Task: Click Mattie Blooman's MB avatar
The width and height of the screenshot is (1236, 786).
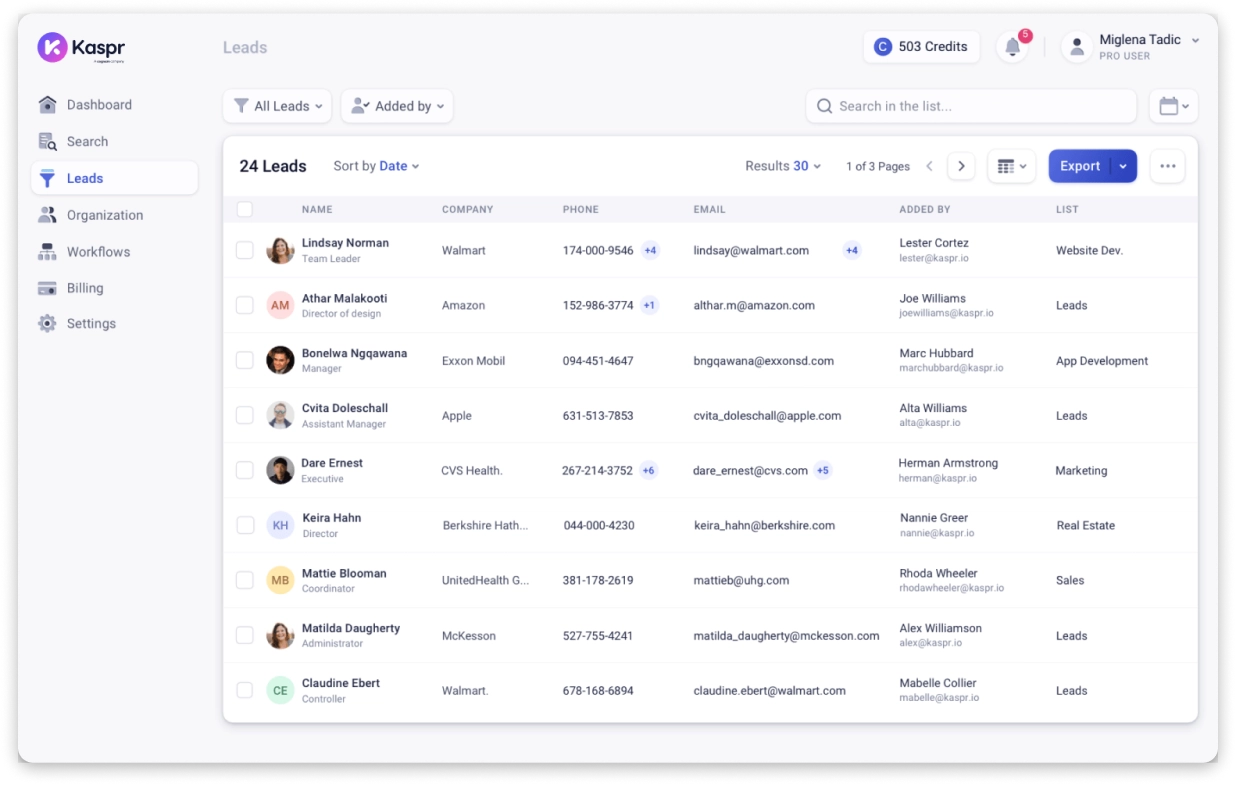Action: [x=280, y=580]
